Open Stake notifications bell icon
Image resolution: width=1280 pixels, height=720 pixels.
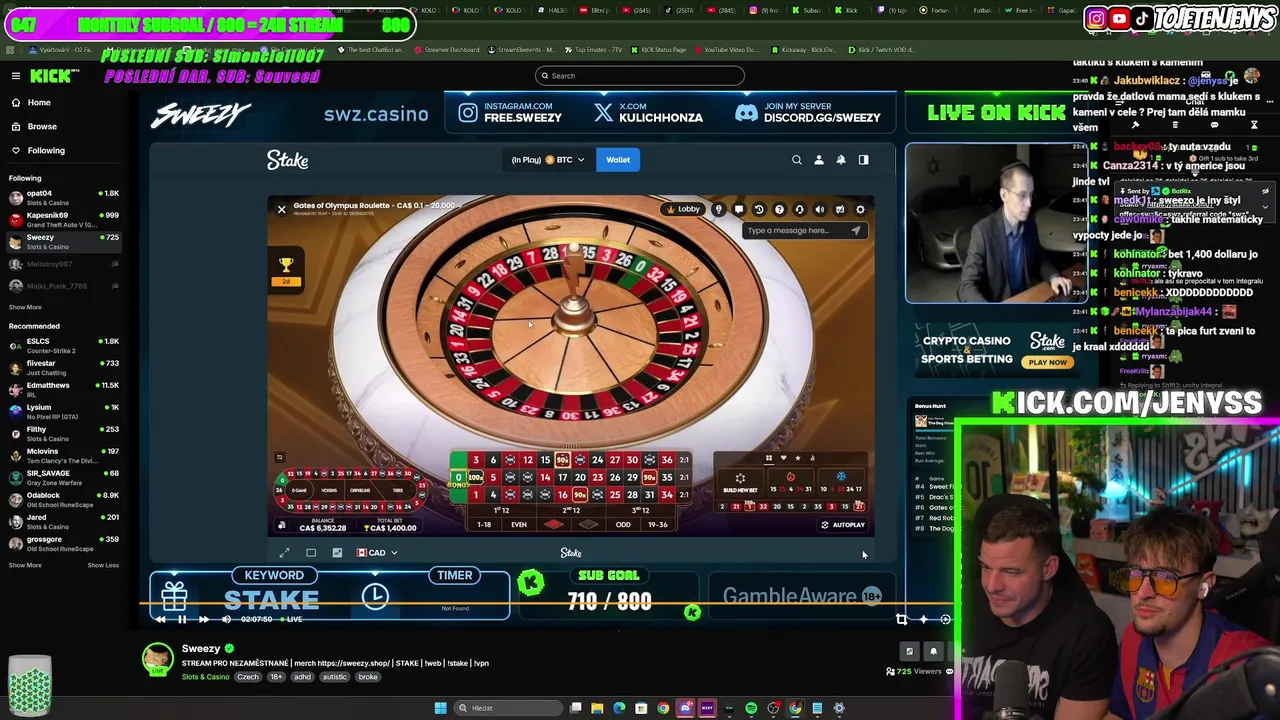click(841, 160)
